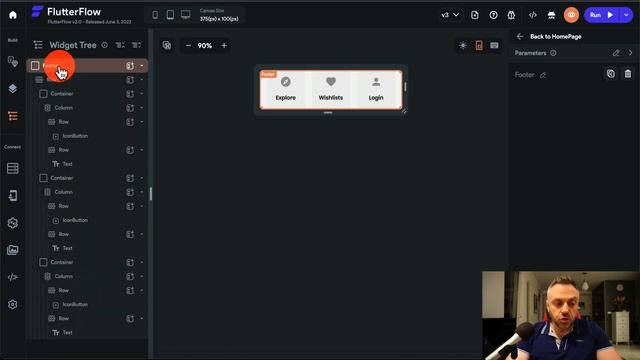Click the back arrow beside HomePage link

(x=520, y=37)
